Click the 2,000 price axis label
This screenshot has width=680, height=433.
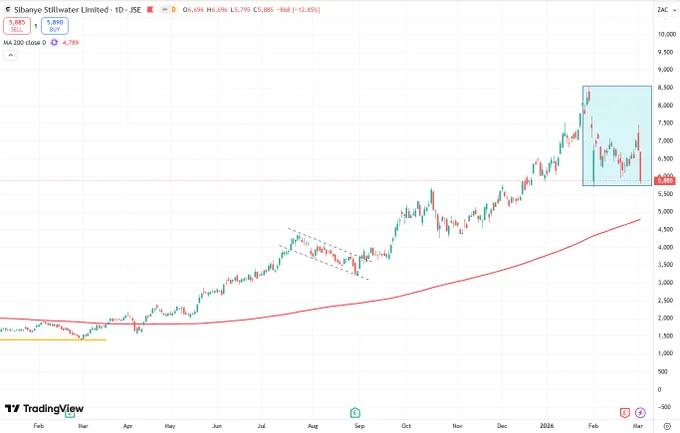pyautogui.click(x=666, y=318)
